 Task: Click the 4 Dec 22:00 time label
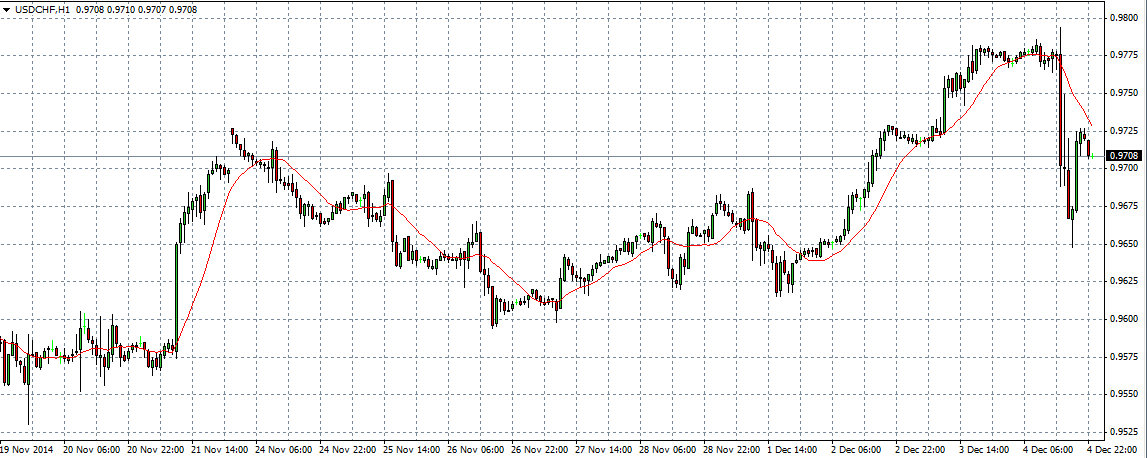(1112, 448)
